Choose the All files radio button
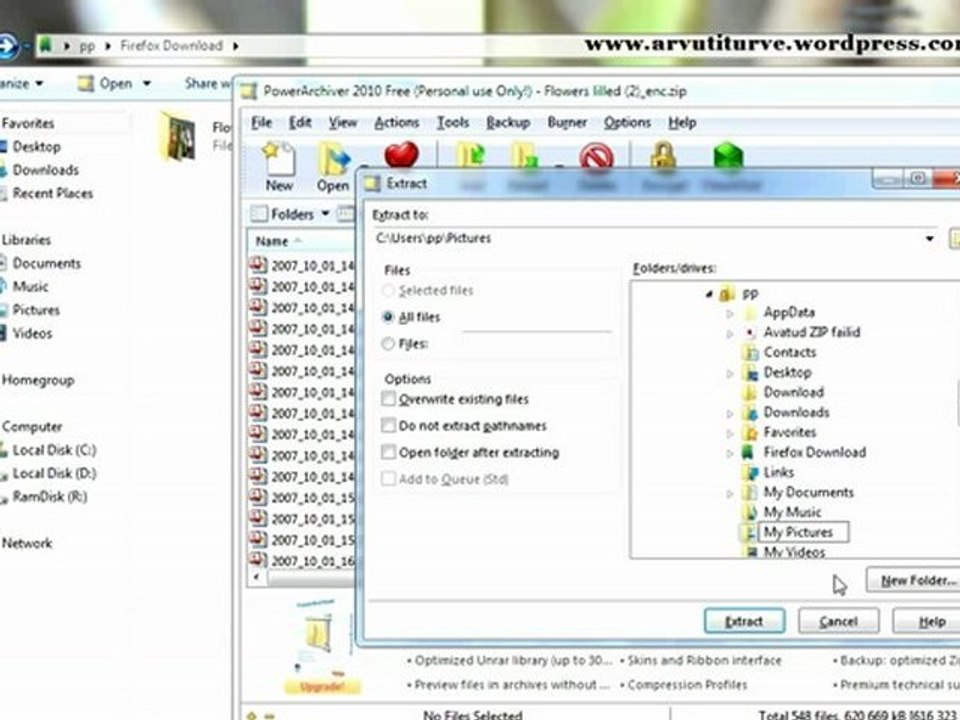The width and height of the screenshot is (960, 720). (388, 317)
